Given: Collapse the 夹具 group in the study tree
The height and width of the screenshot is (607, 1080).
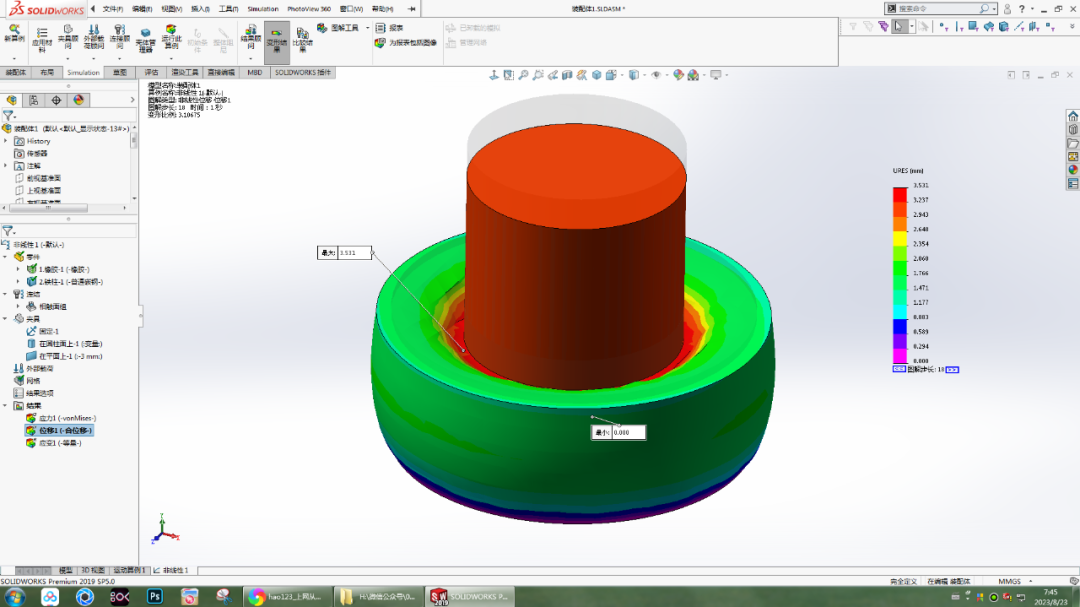Looking at the screenshot, I should tap(6, 316).
